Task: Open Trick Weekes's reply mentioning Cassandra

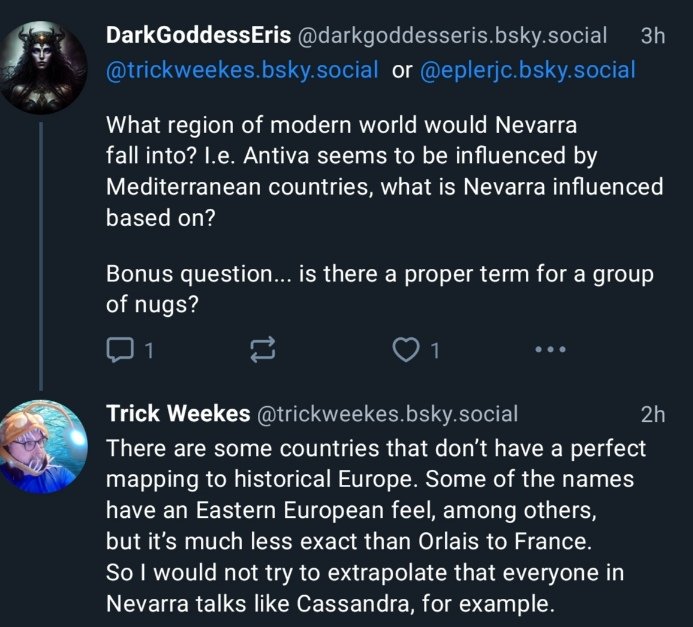Action: (x=376, y=525)
